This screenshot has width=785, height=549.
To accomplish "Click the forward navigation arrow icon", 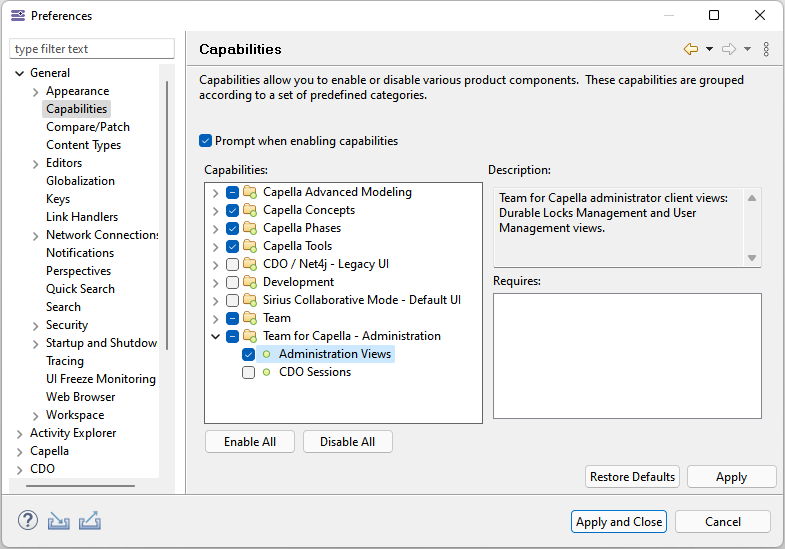I will (728, 49).
